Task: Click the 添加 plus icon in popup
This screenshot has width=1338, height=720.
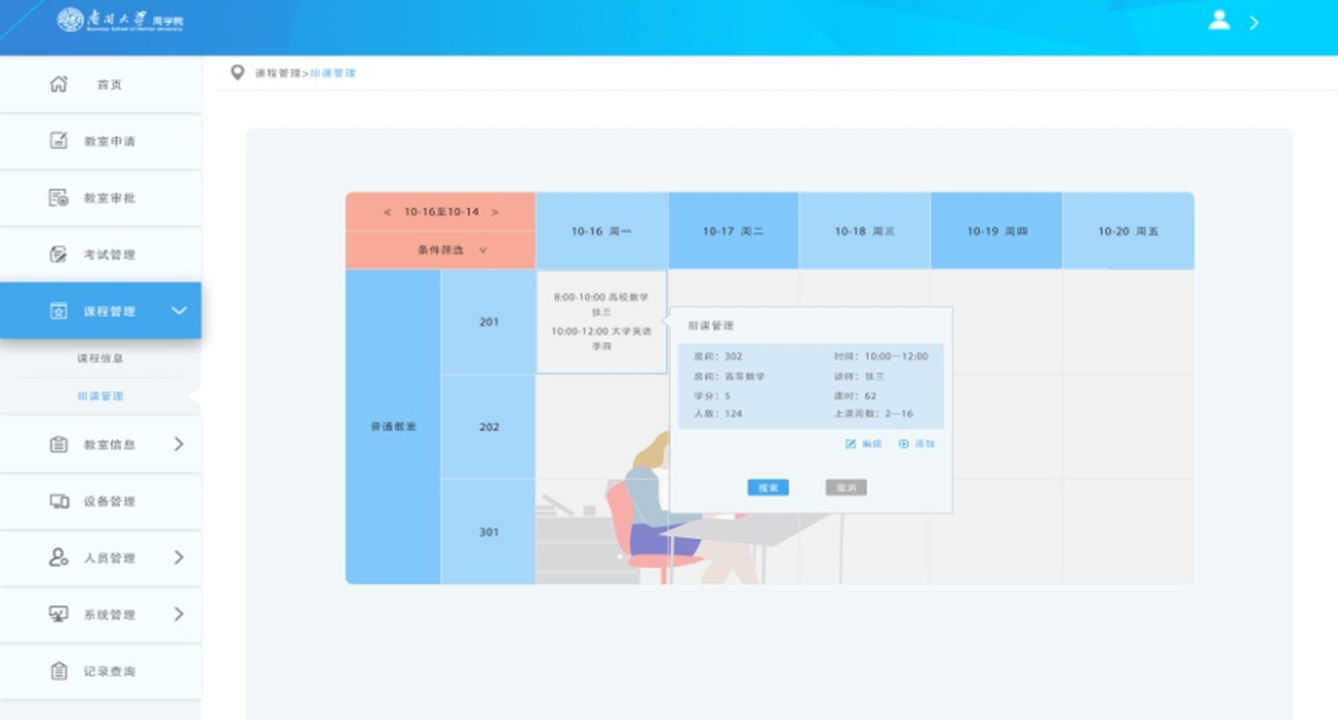Action: click(x=904, y=444)
